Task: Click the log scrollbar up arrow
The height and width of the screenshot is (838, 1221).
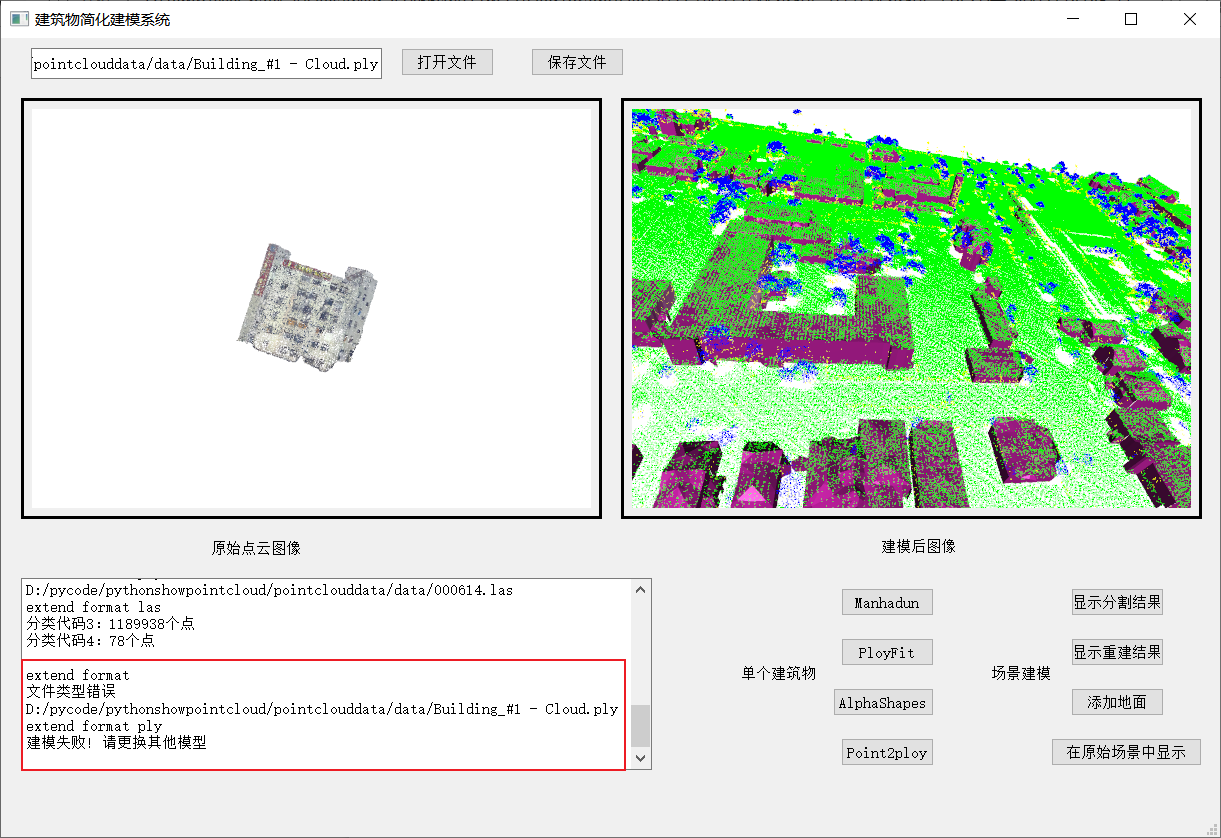Action: coord(641,589)
